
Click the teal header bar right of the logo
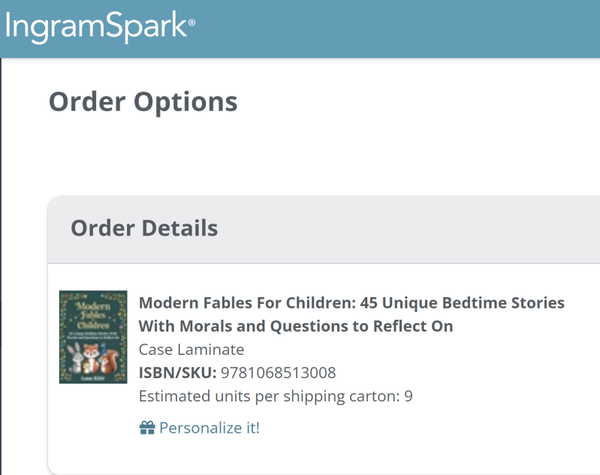pyautogui.click(x=400, y=28)
